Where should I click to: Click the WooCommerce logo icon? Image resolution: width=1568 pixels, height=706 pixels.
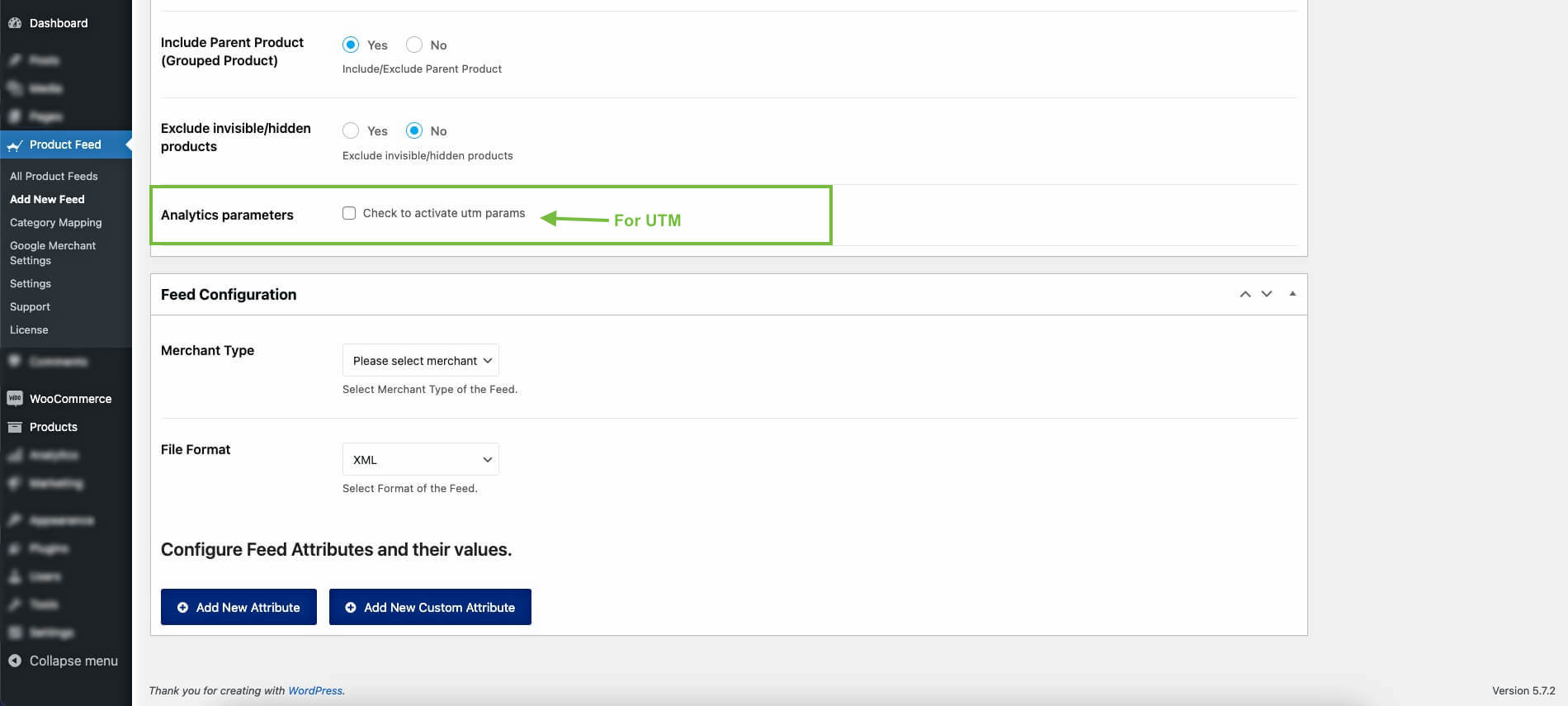(14, 398)
